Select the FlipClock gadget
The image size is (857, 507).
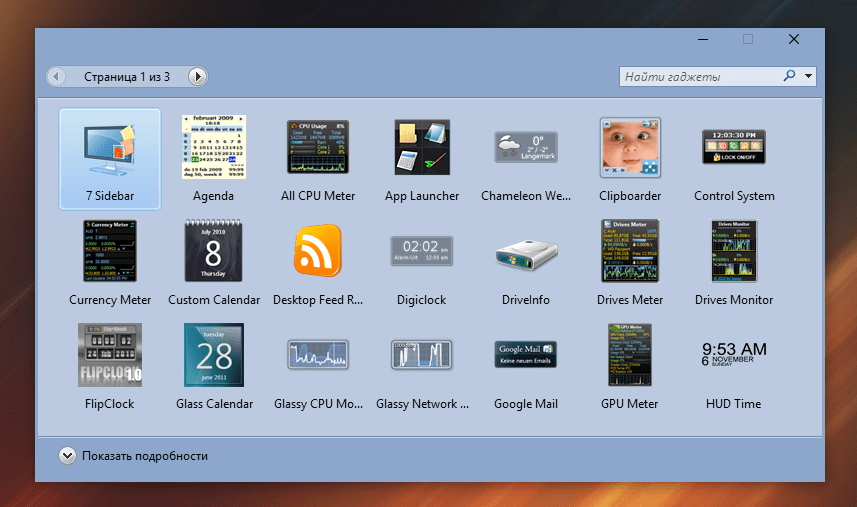pyautogui.click(x=110, y=355)
